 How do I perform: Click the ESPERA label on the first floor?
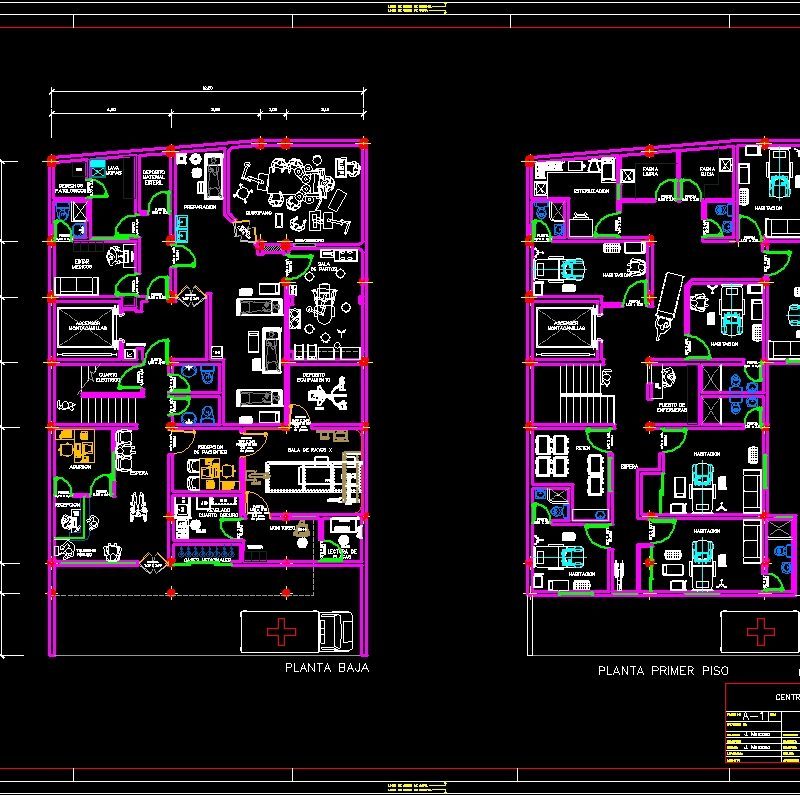(x=628, y=464)
